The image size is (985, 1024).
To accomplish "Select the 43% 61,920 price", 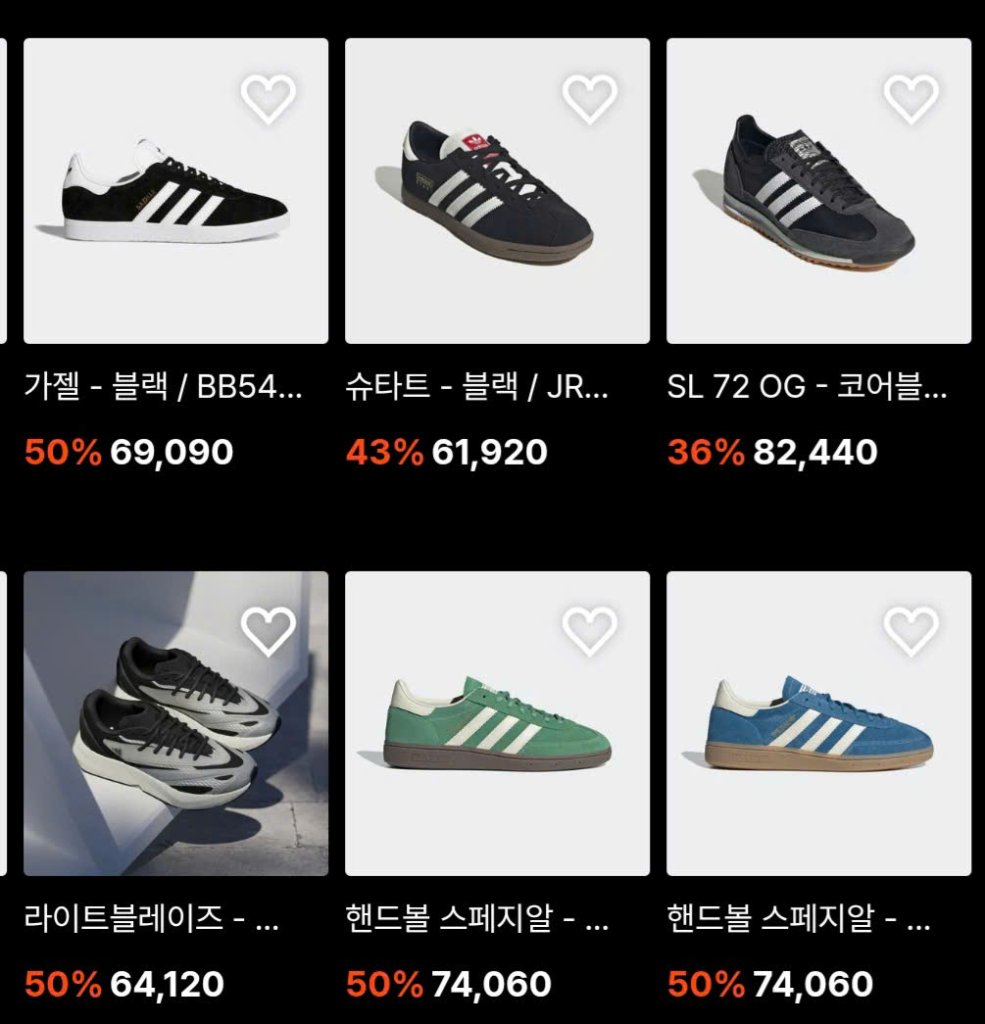I will pyautogui.click(x=447, y=452).
